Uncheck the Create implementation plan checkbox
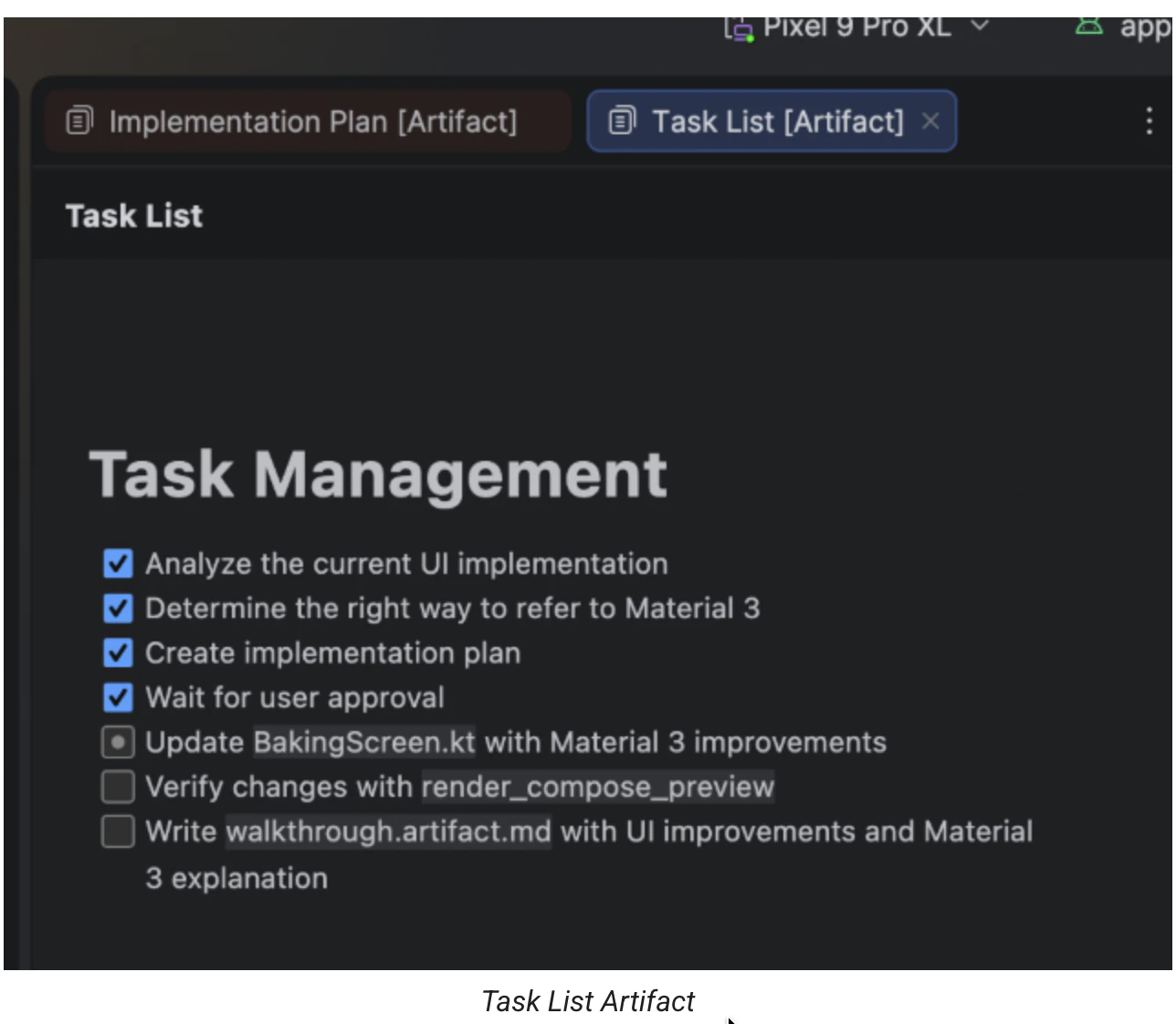 [x=118, y=653]
